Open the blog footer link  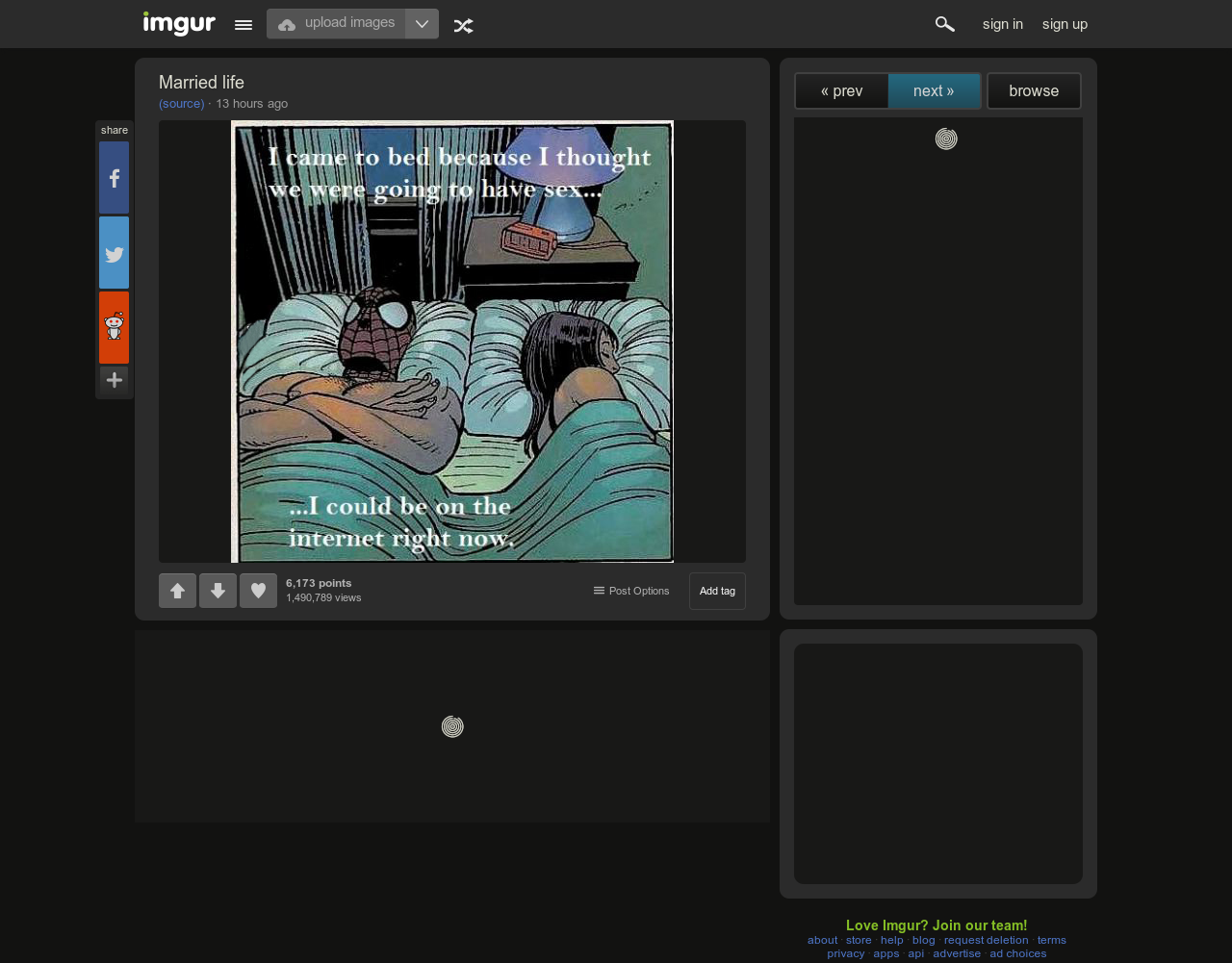pyautogui.click(x=924, y=940)
